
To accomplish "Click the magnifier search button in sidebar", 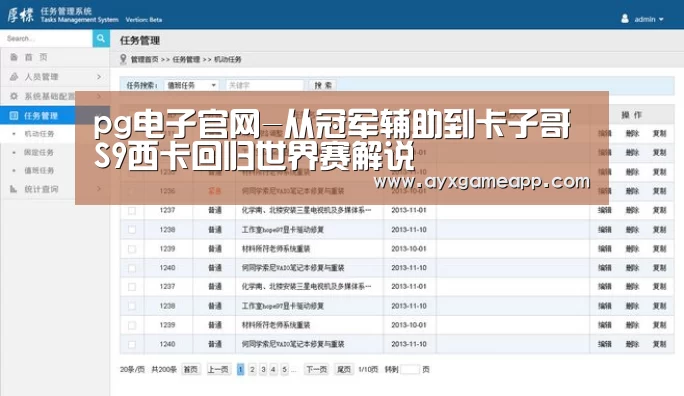I will tap(101, 38).
